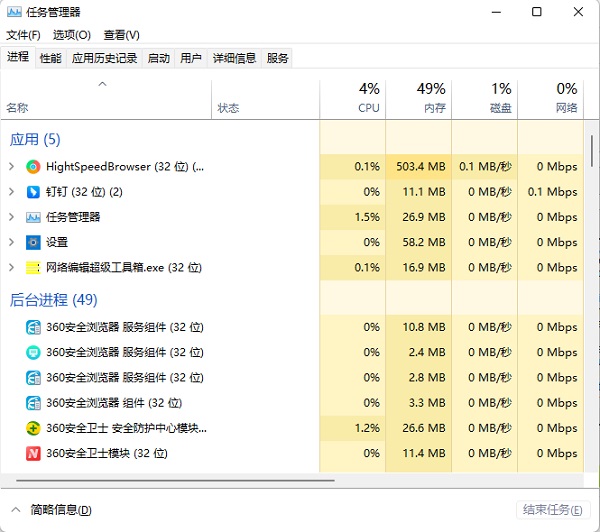Expand the HightSpeedBrowser process group
The height and width of the screenshot is (532, 600).
[x=11, y=166]
